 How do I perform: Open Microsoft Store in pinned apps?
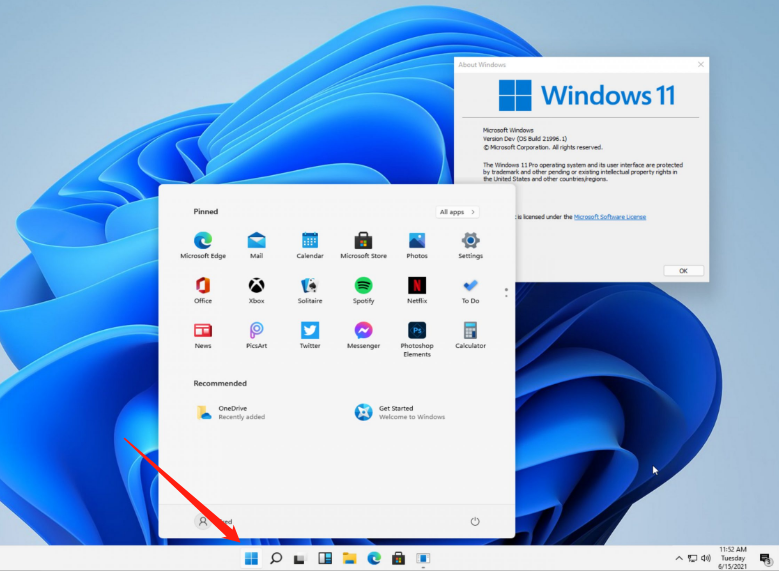pyautogui.click(x=363, y=245)
